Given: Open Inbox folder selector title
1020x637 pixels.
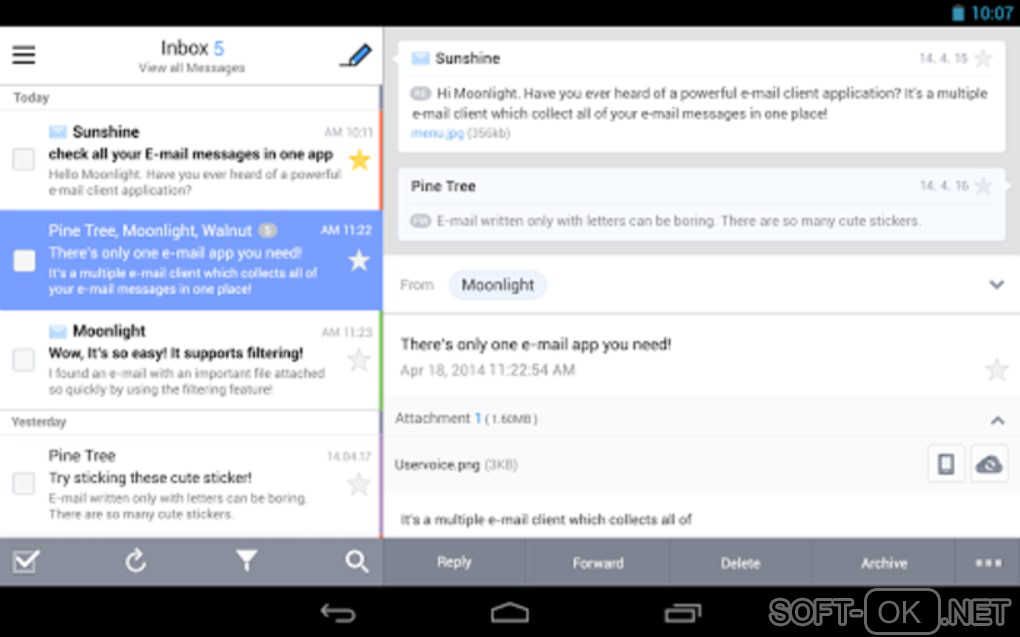Looking at the screenshot, I should click(192, 55).
